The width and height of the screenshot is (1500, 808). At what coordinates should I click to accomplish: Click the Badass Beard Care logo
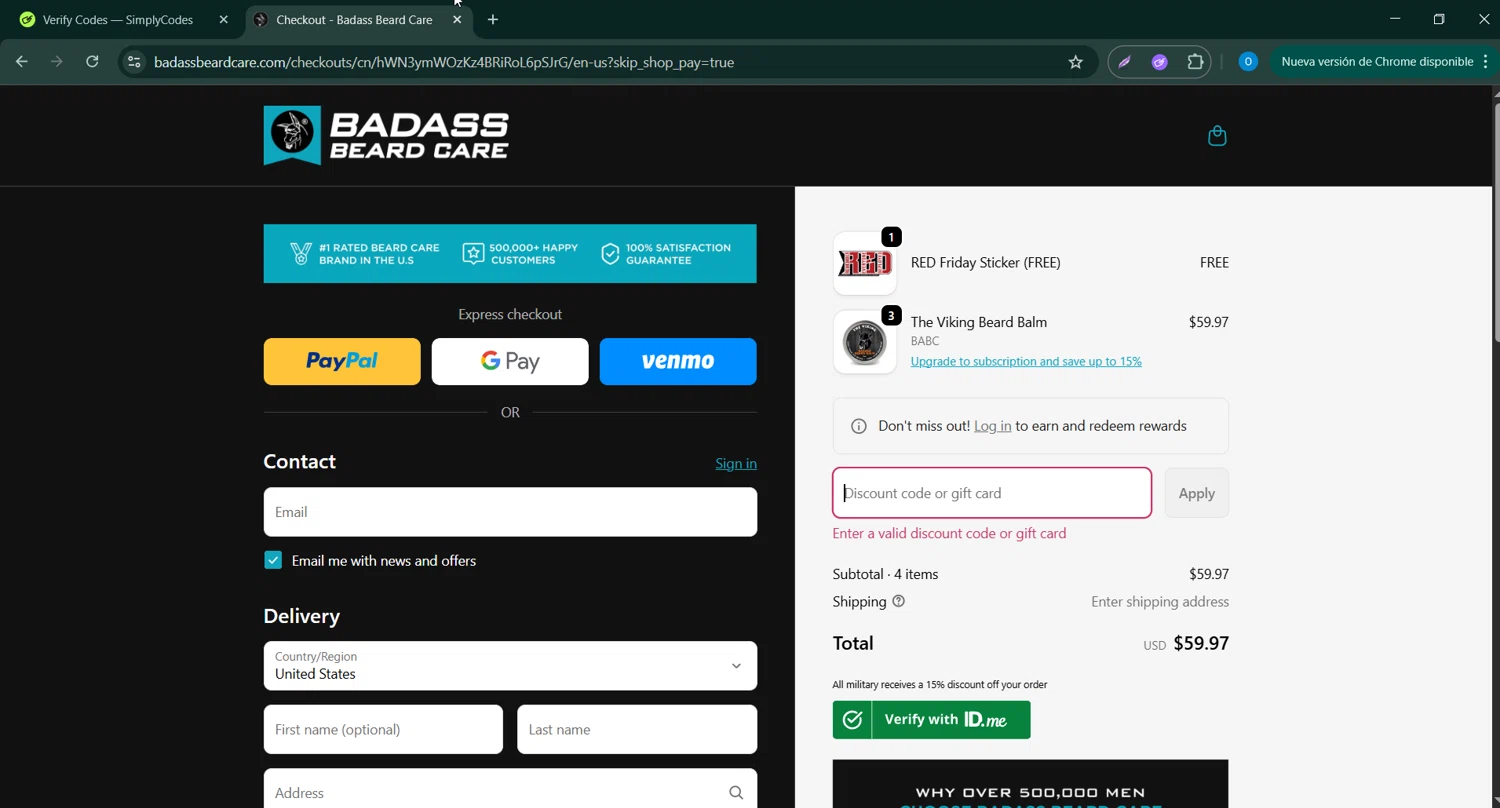pyautogui.click(x=386, y=136)
